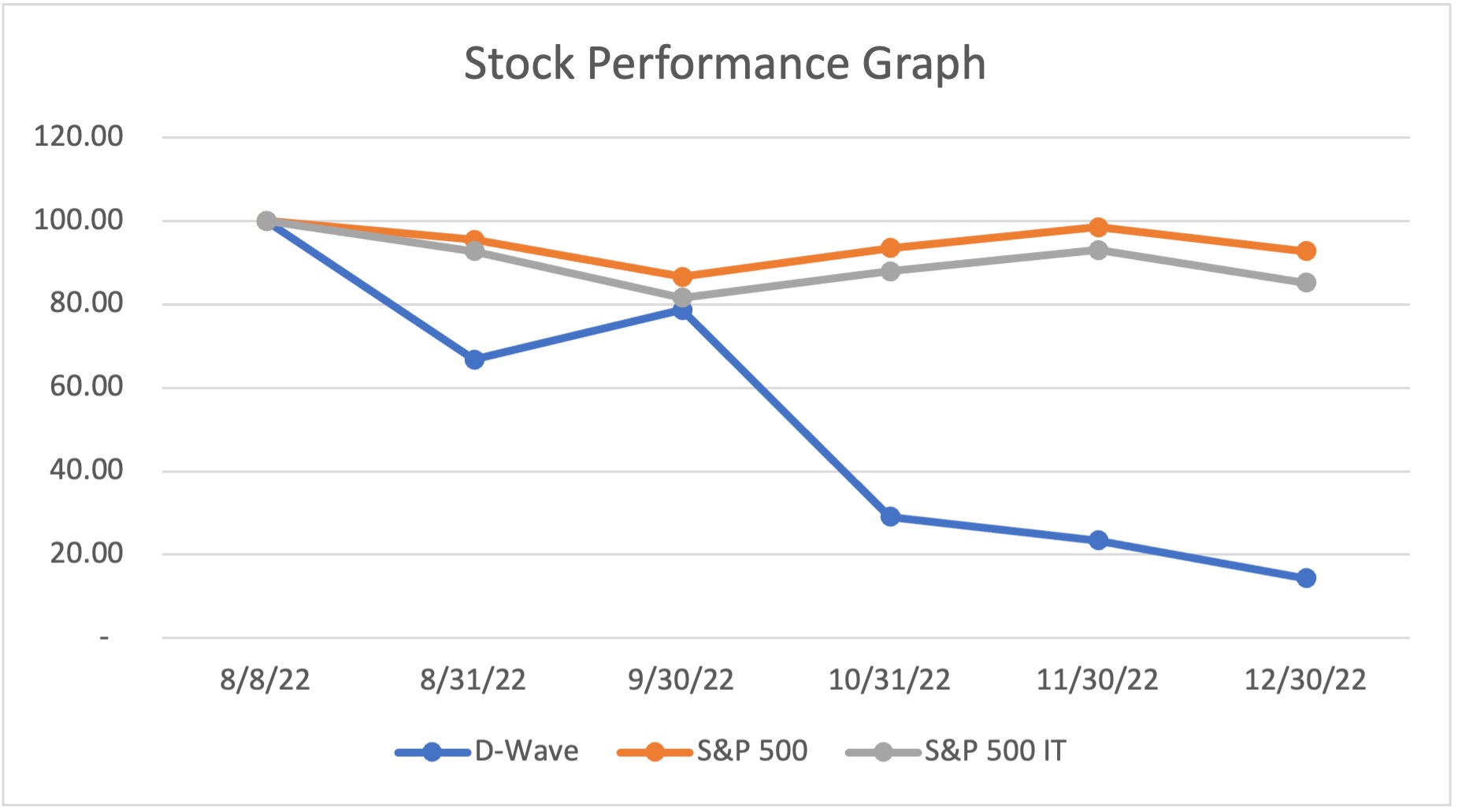Click the S&P 500 IT point at 11/30/22
Viewport: 1458px width, 812px height.
[1098, 250]
